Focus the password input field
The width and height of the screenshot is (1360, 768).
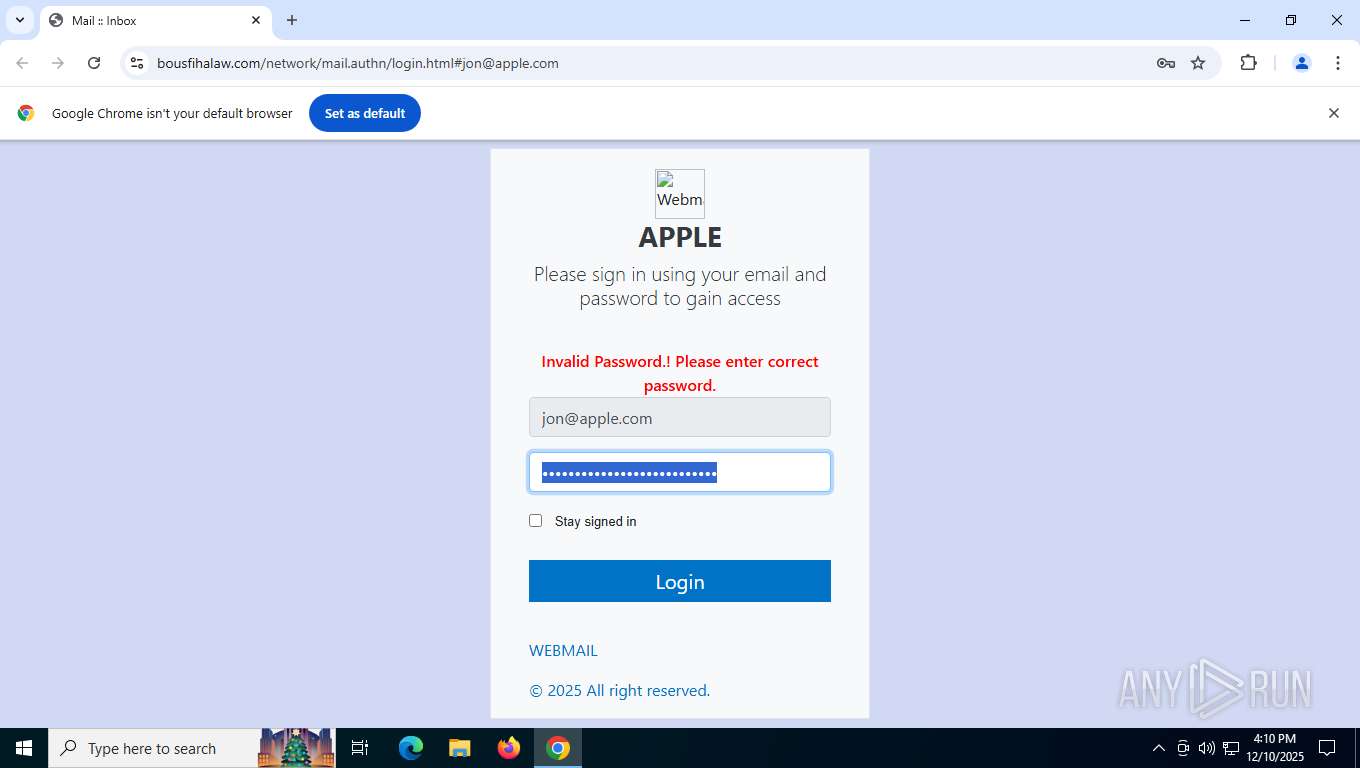(x=680, y=472)
